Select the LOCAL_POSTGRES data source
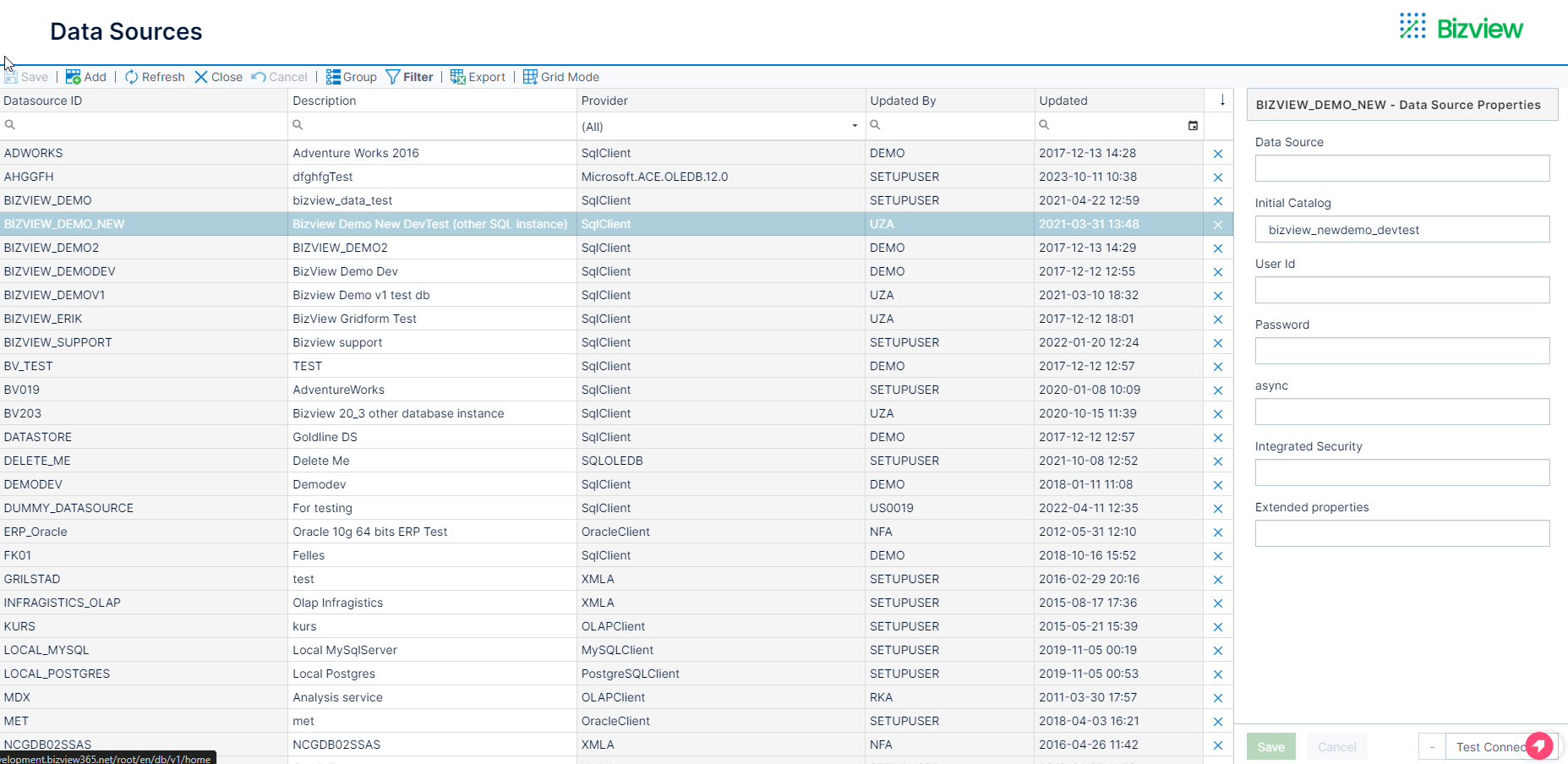 tap(616, 674)
